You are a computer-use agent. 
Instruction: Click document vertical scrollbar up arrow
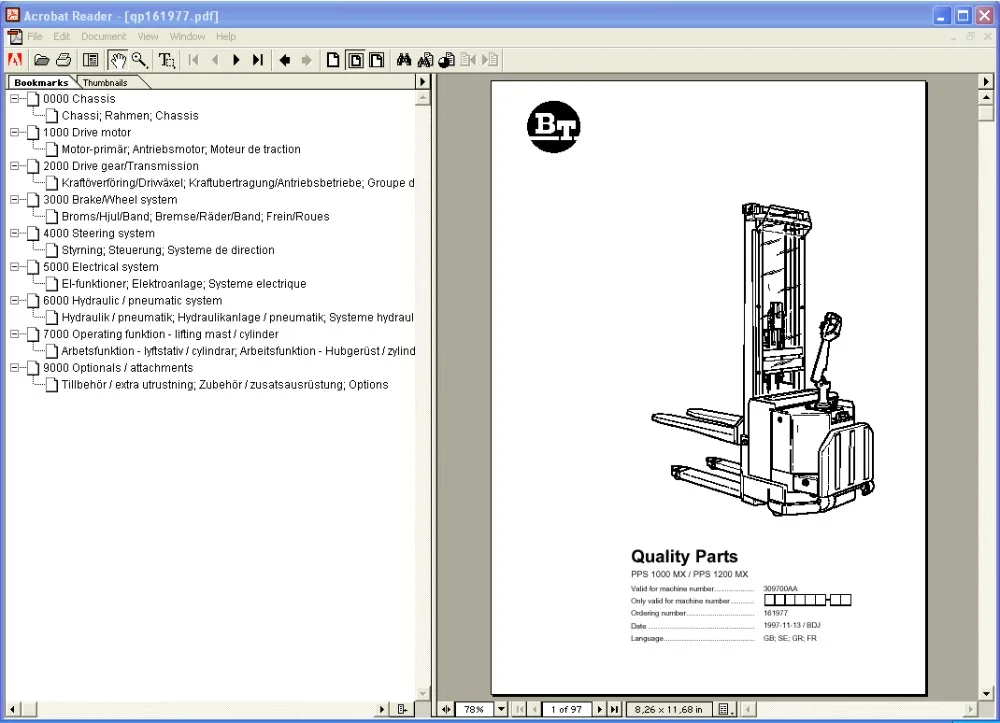point(986,98)
